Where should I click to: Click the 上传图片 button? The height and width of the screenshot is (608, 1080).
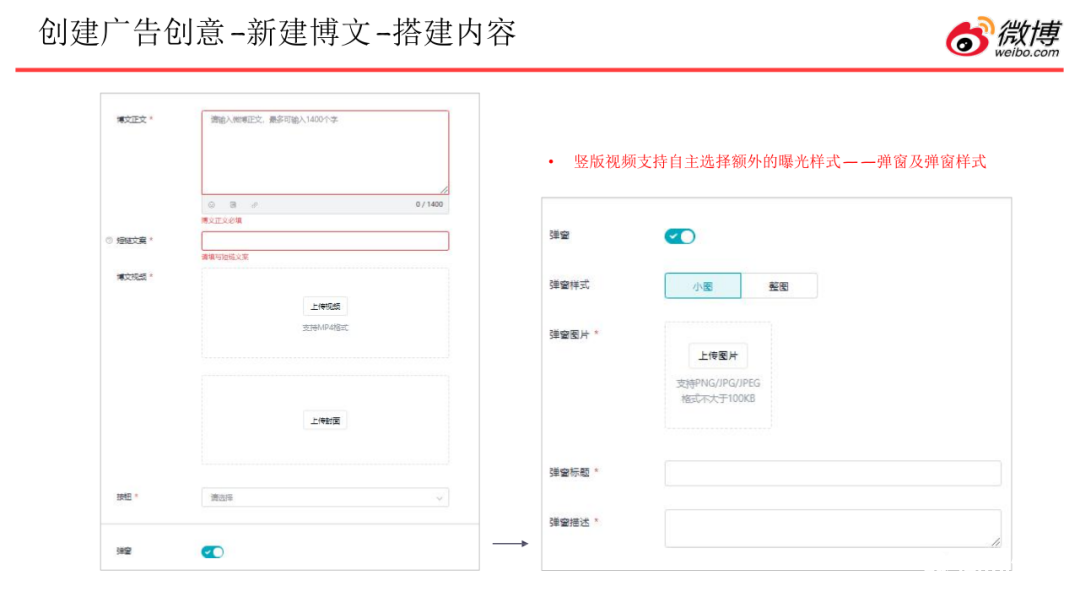pyautogui.click(x=717, y=356)
